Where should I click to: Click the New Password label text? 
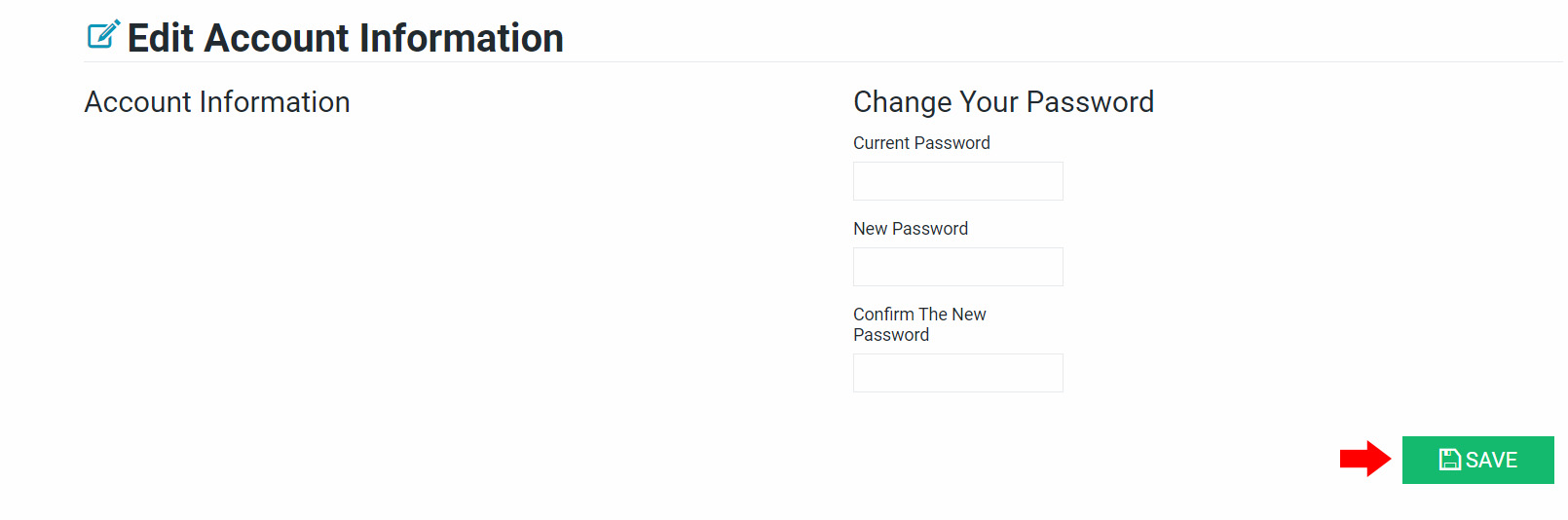click(x=911, y=229)
